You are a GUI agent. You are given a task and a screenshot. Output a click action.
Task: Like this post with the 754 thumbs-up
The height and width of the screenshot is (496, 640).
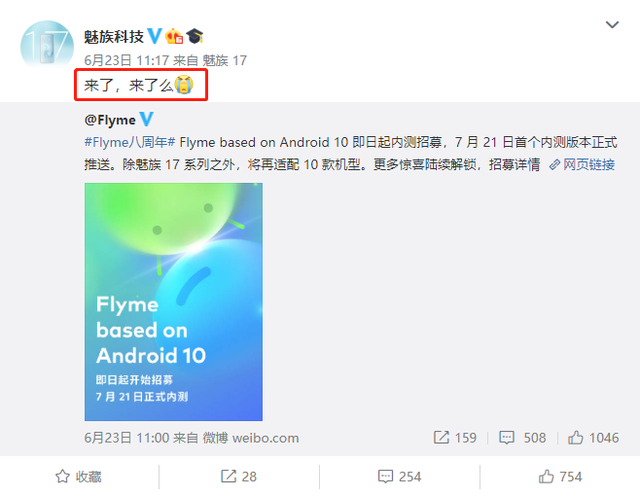pyautogui.click(x=560, y=476)
